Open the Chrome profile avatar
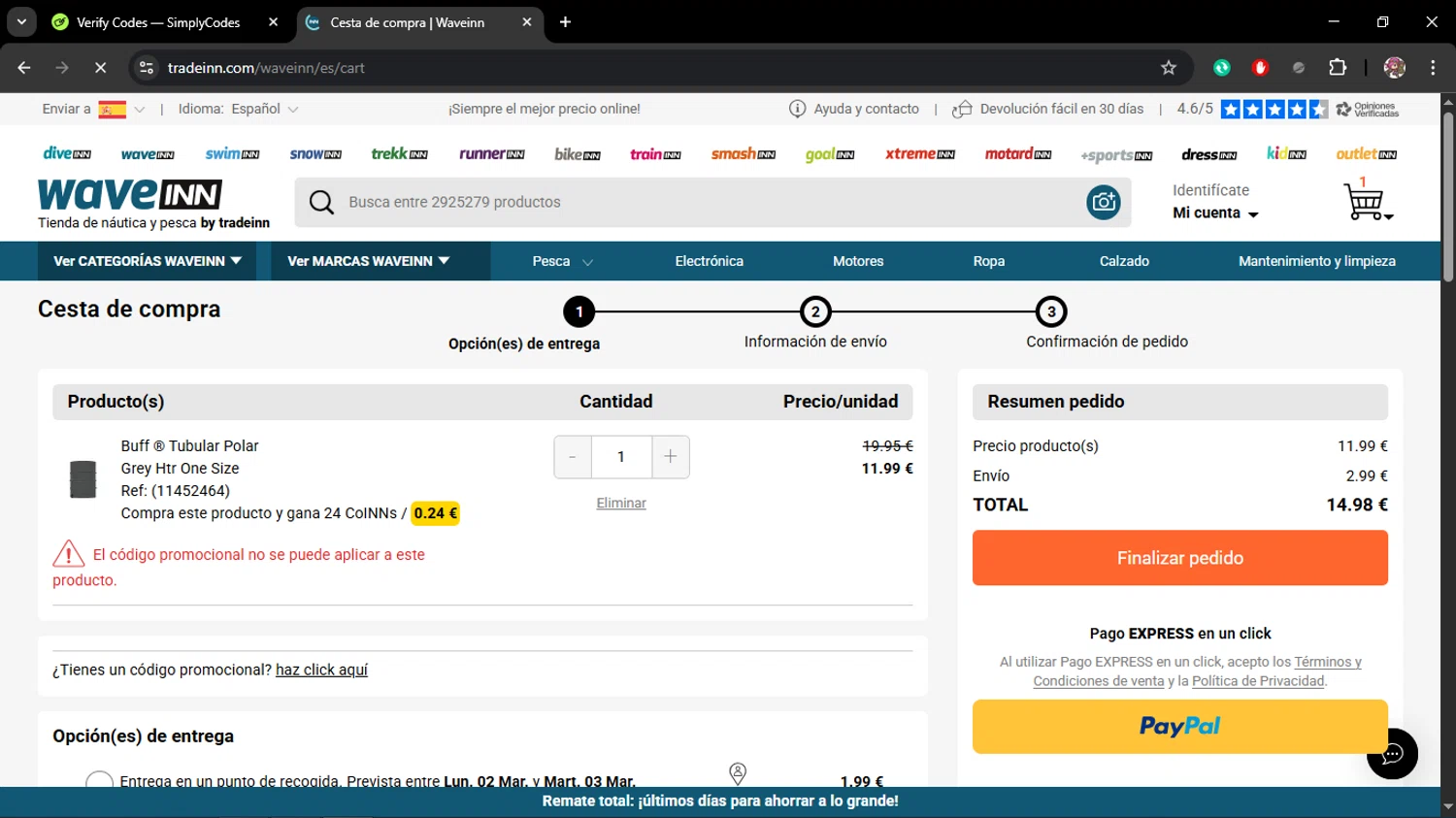 pyautogui.click(x=1395, y=68)
